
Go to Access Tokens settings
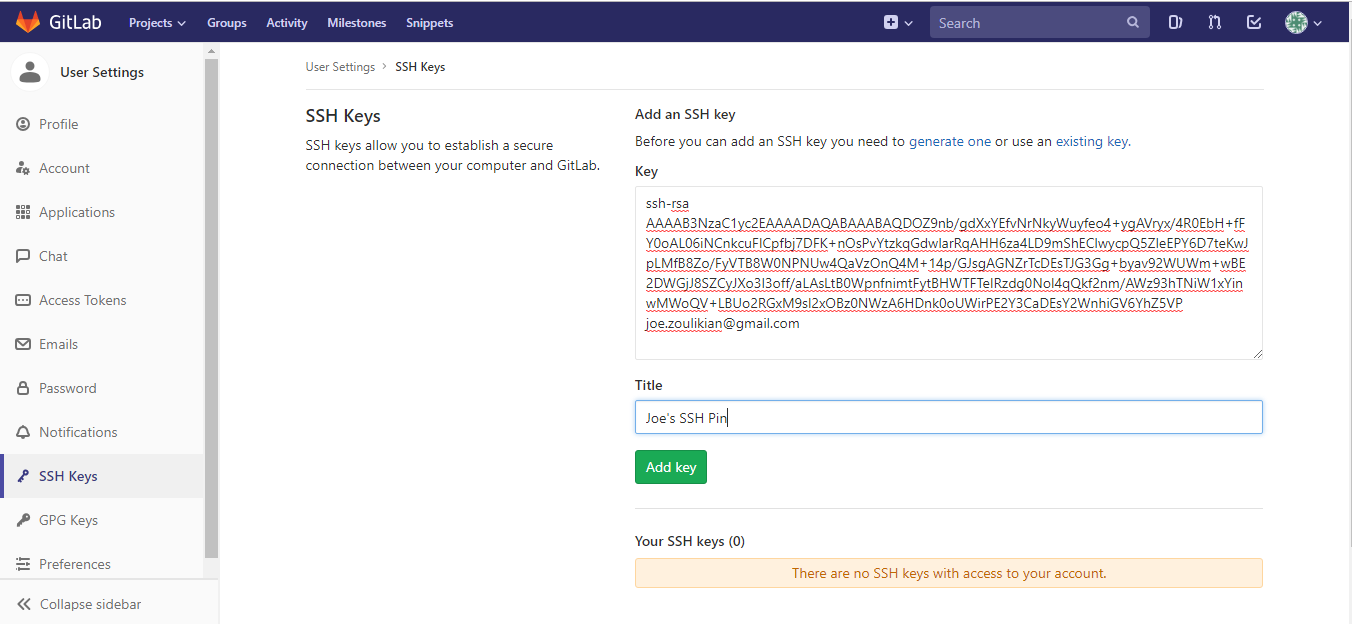pos(82,300)
